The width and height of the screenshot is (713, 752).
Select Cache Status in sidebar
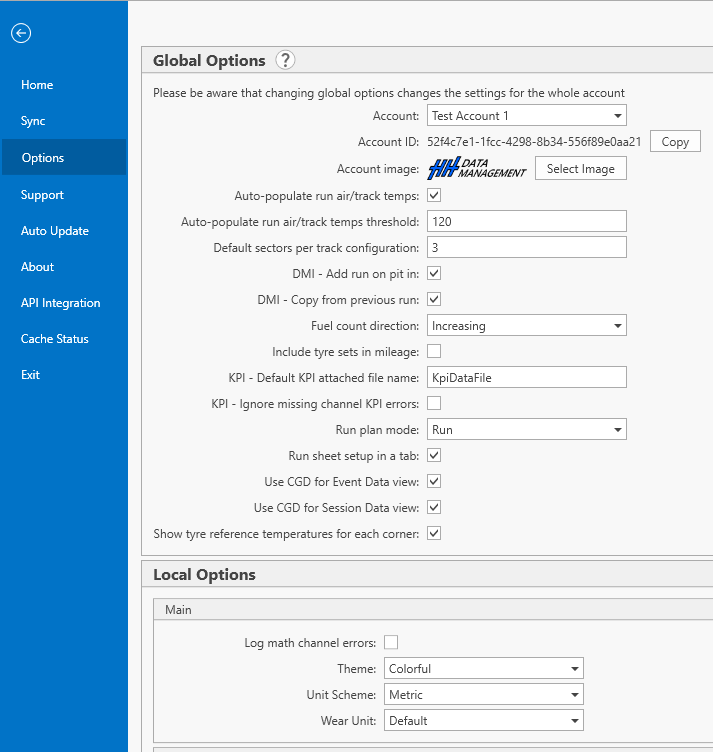click(55, 339)
